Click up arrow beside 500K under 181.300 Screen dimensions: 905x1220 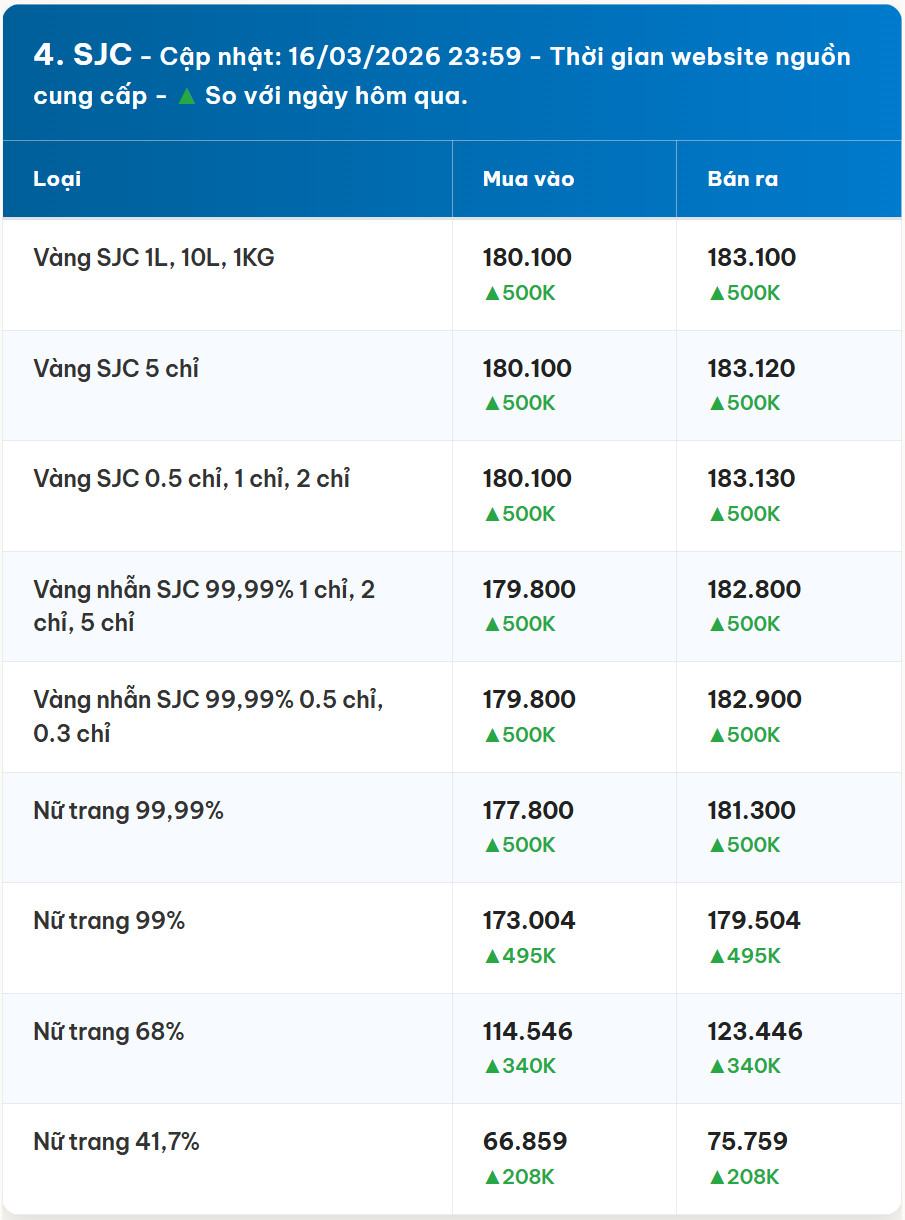coord(716,845)
